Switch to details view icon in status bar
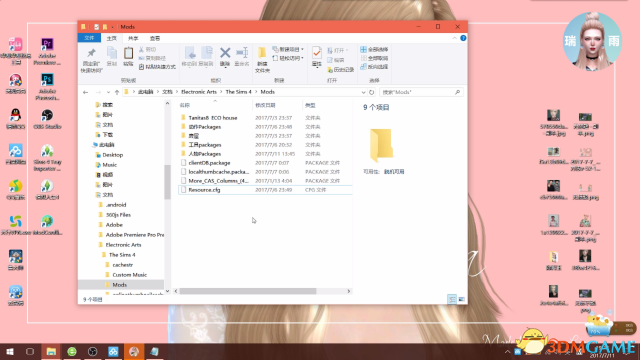640x360 pixels. pos(452,299)
